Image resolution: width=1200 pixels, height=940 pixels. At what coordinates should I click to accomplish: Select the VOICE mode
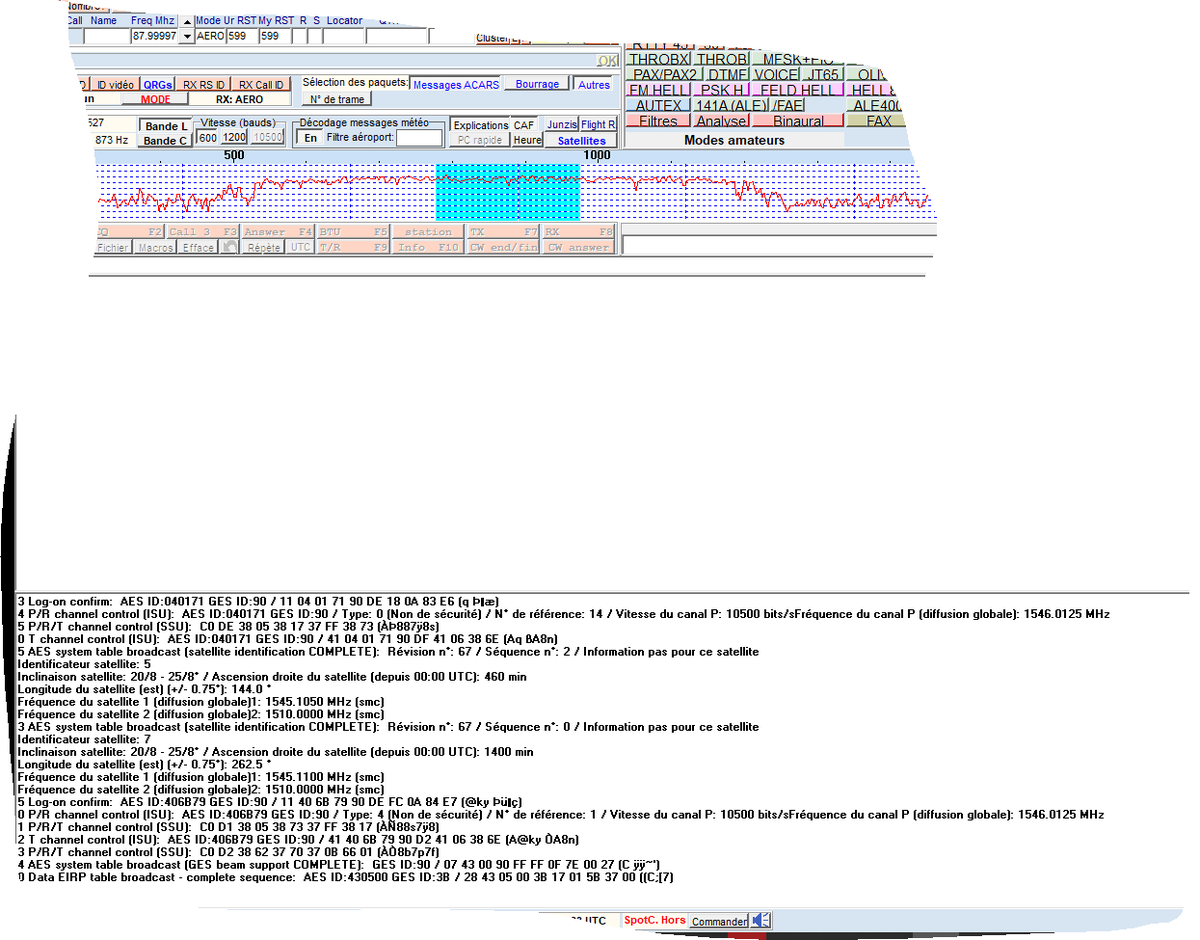776,75
